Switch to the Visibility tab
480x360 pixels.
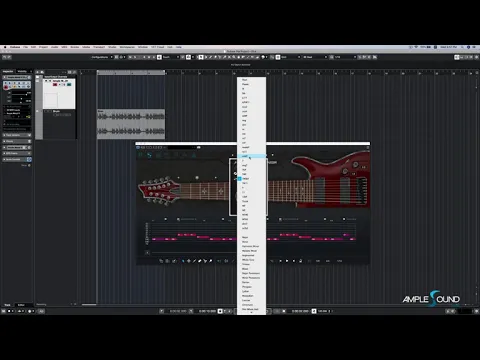pos(22,71)
